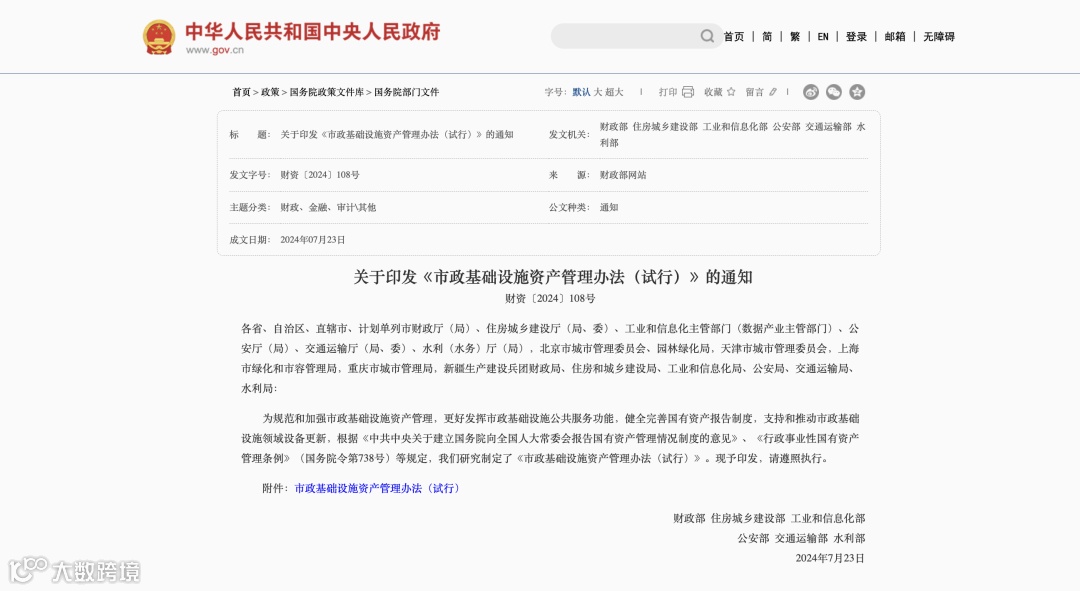
Task: Open 登录 login link
Action: [x=856, y=37]
